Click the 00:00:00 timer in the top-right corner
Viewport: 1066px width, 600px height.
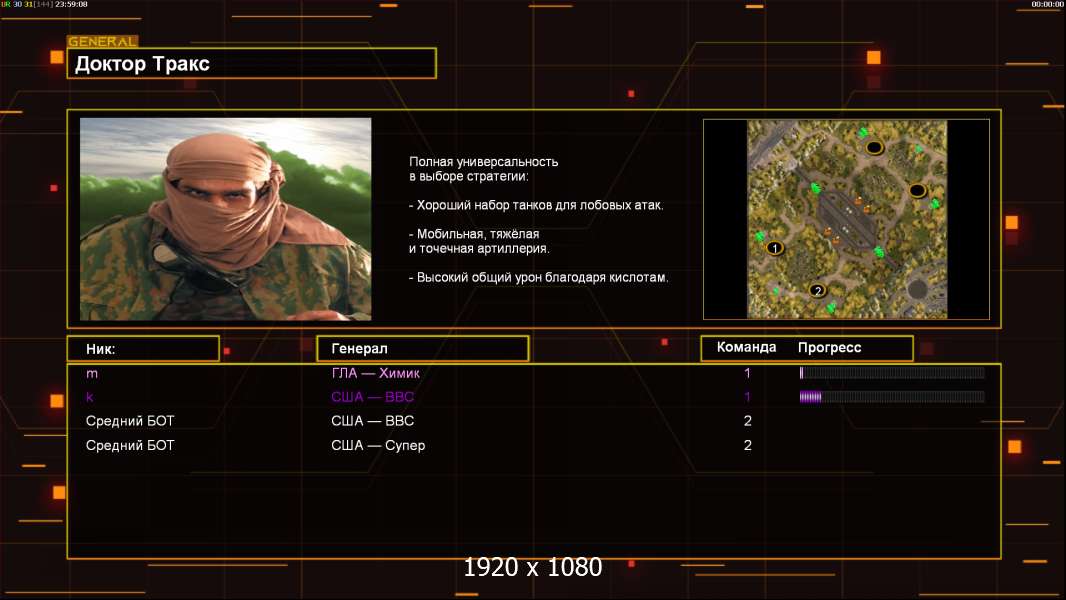pyautogui.click(x=1046, y=5)
